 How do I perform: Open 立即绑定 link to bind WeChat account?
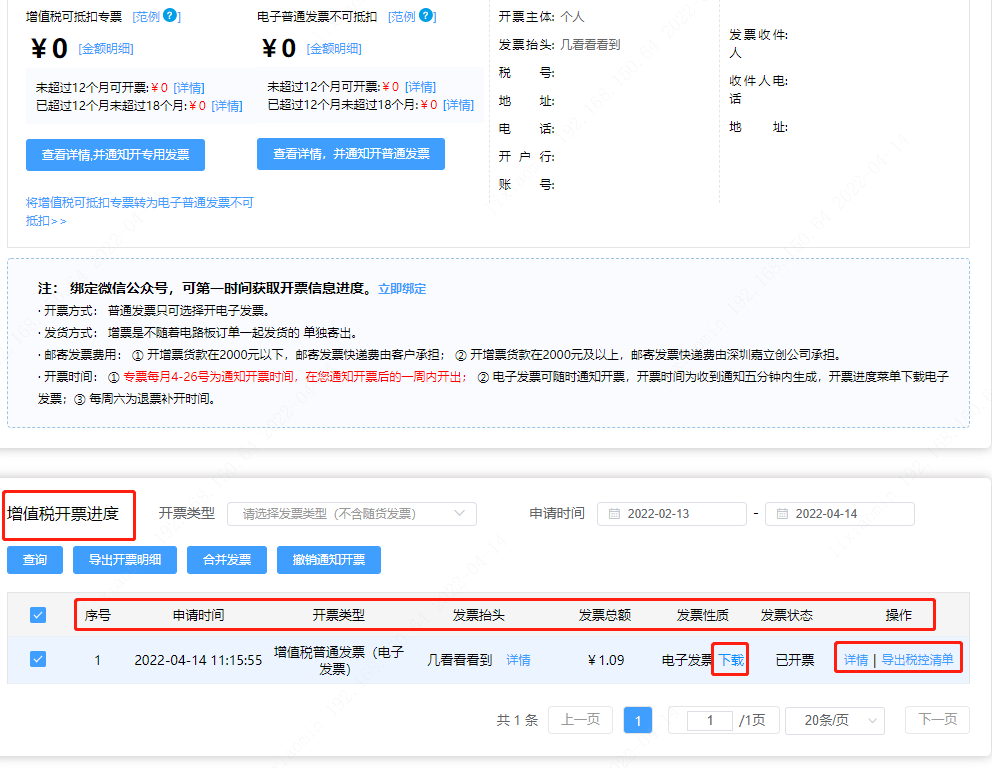coord(402,289)
